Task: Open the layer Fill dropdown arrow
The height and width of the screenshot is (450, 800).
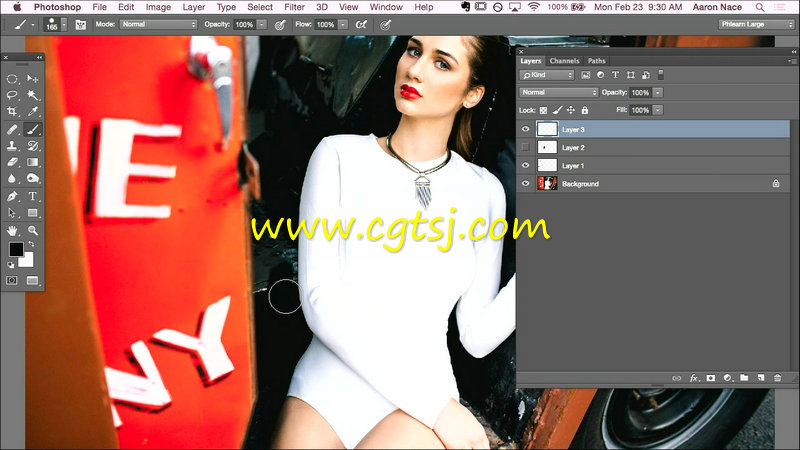Action: pyautogui.click(x=658, y=110)
